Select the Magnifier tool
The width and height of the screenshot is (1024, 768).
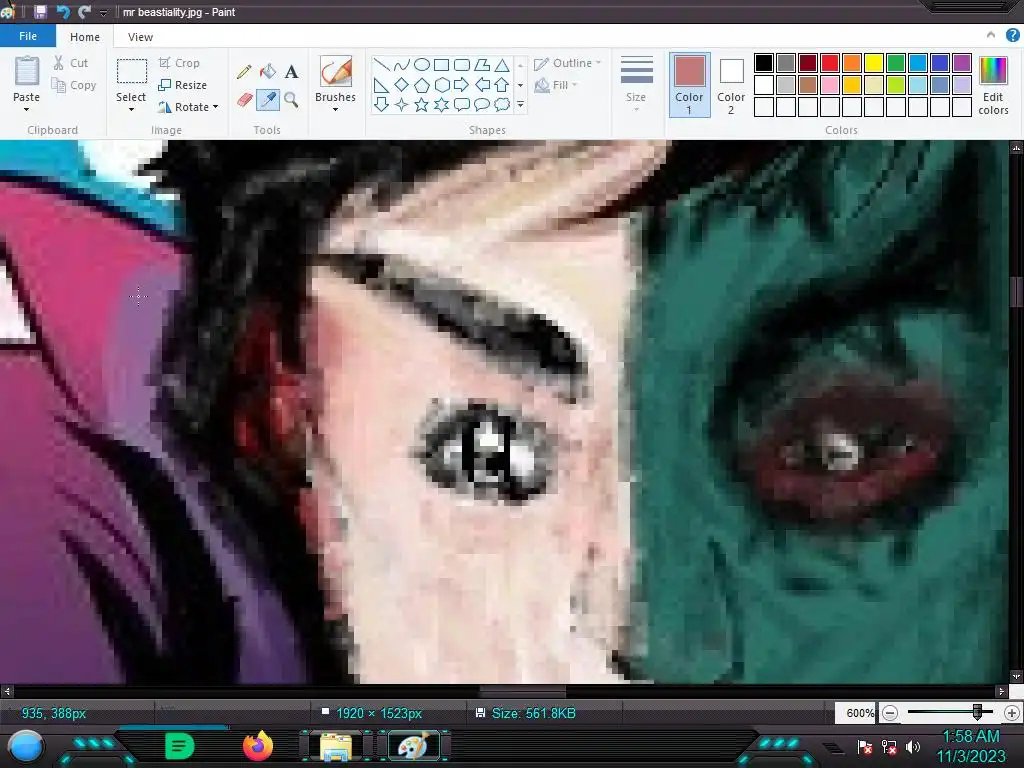pyautogui.click(x=291, y=100)
